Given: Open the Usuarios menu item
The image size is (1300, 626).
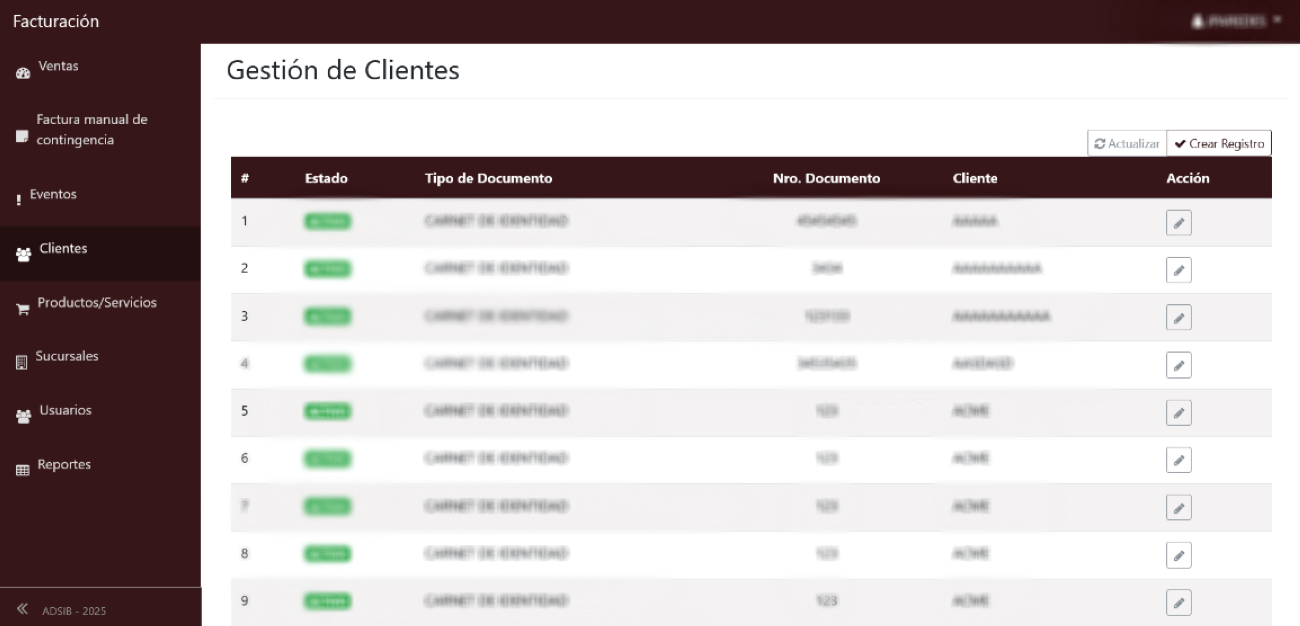Looking at the screenshot, I should pos(65,410).
